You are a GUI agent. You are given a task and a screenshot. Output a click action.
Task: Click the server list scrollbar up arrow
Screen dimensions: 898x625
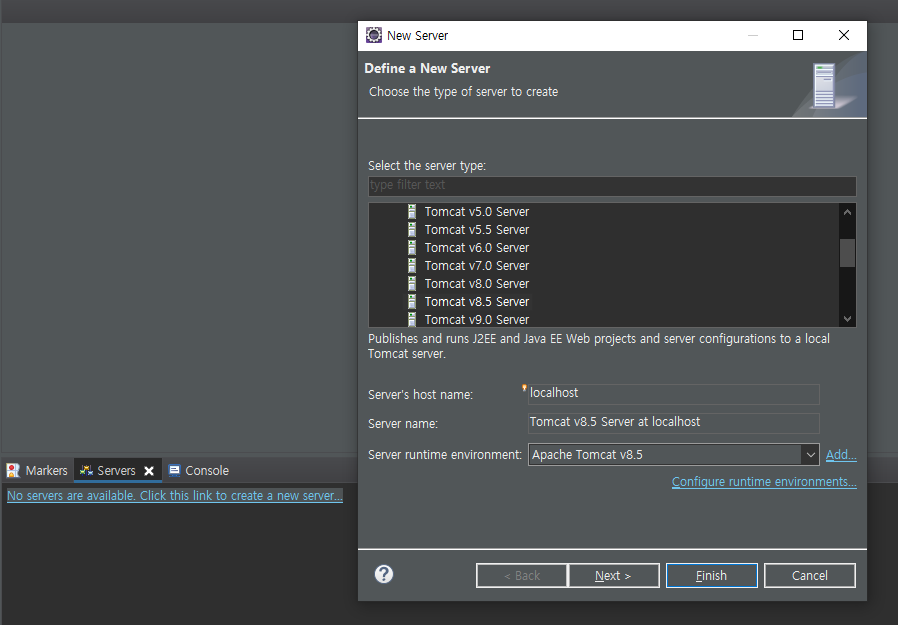[x=848, y=212]
